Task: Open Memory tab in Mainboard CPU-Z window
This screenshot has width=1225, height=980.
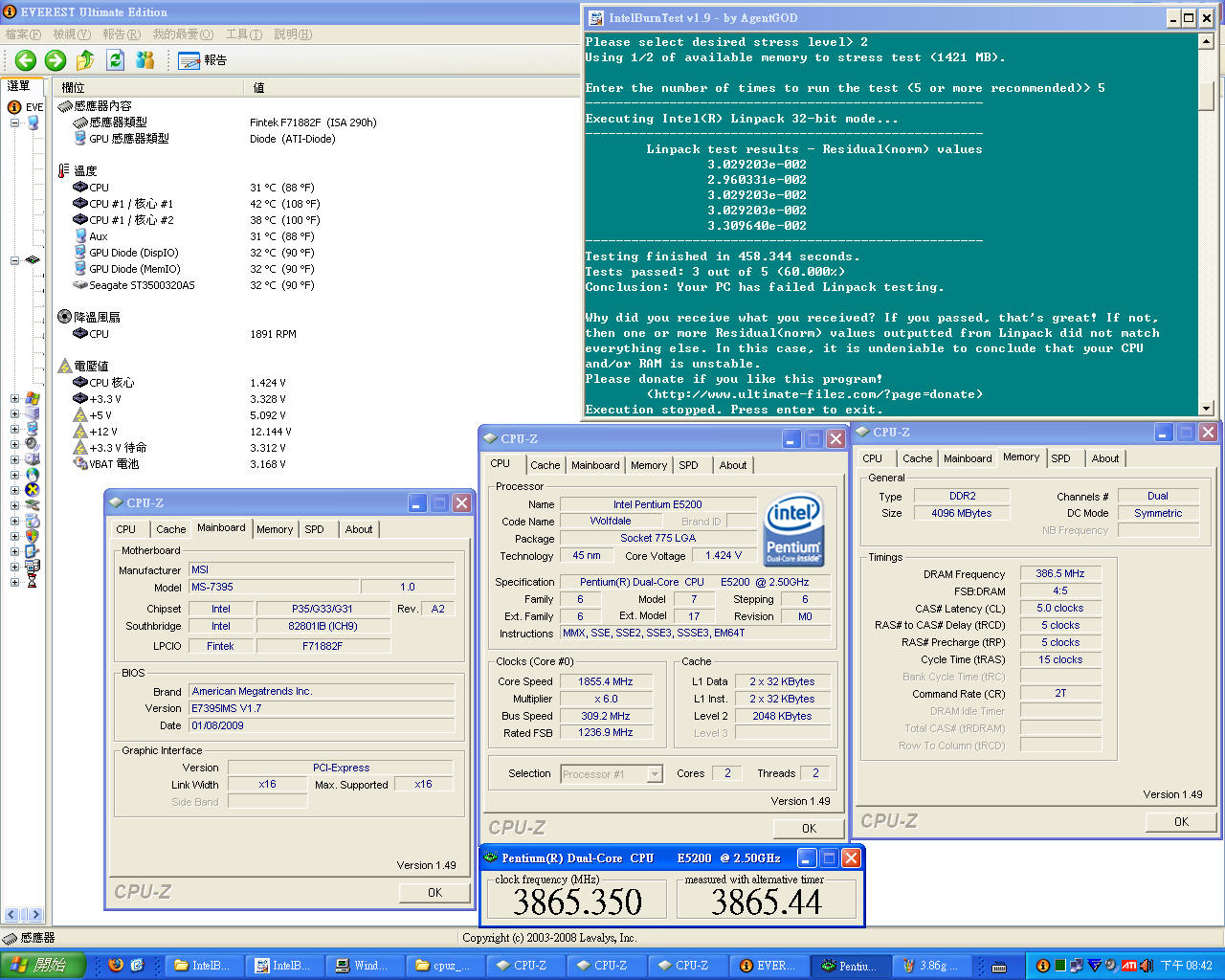Action: (275, 529)
